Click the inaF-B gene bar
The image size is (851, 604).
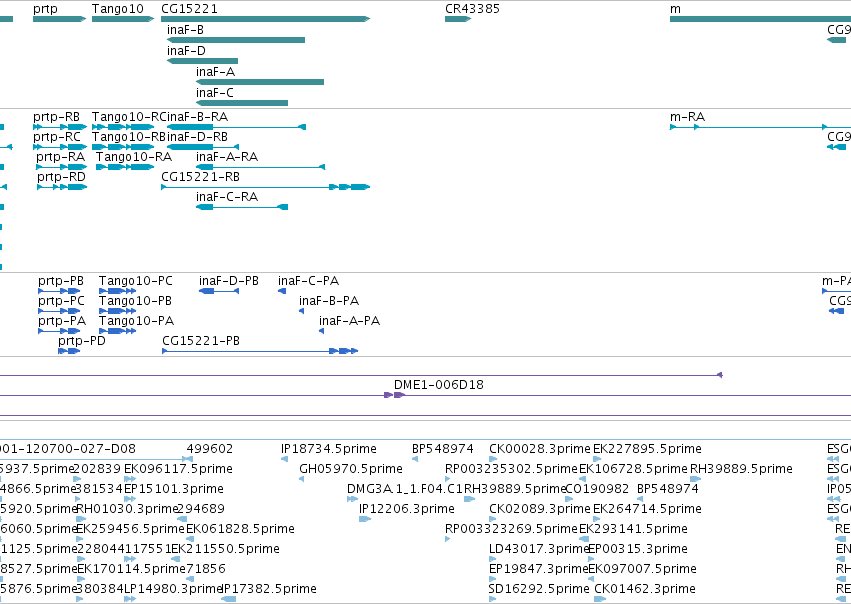236,40
